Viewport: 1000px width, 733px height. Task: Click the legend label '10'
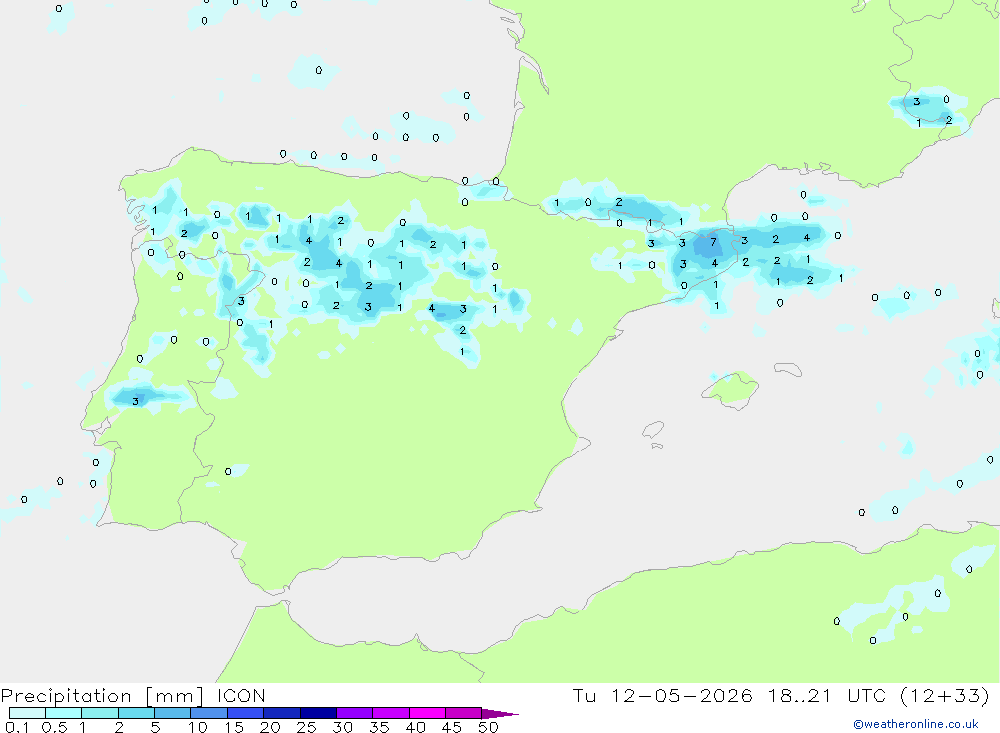[x=198, y=727]
